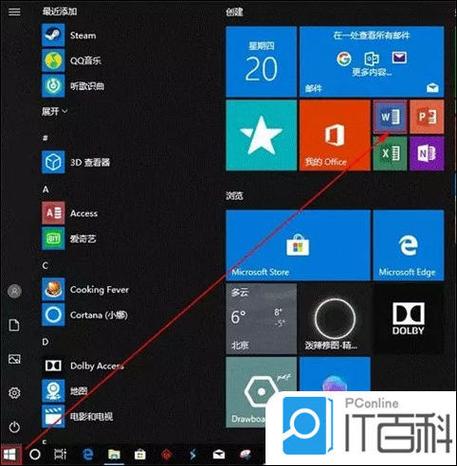This screenshot has height=466, width=457.
Task: Click the Windows Start button on taskbar
Action: click(10, 454)
